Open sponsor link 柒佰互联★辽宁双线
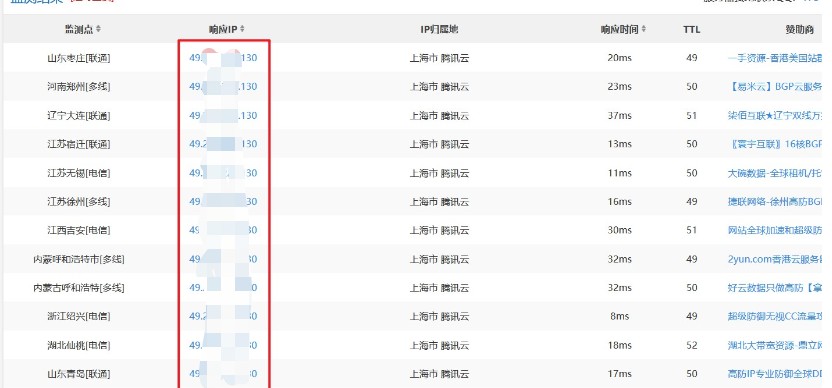The height and width of the screenshot is (388, 832). 775,115
